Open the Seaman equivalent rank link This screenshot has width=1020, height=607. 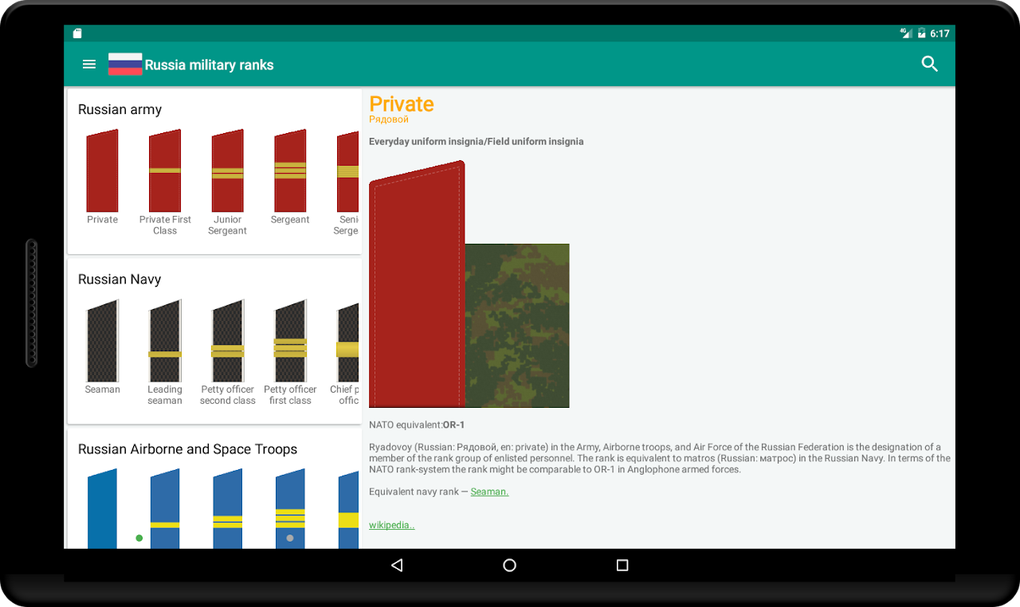489,491
